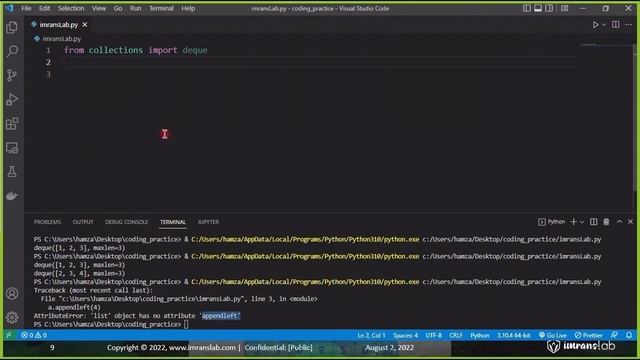
Task: Click Ln 2, Col 1 in status bar
Action: (371, 335)
